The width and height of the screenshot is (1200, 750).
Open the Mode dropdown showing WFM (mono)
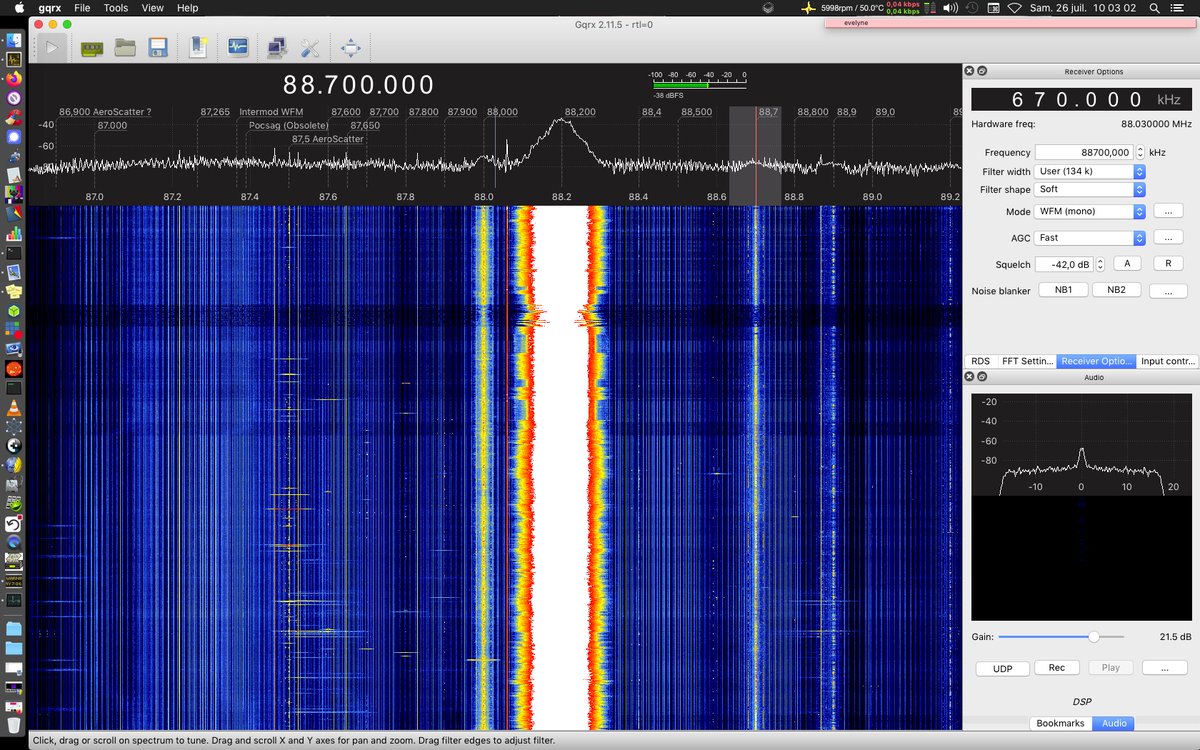[1090, 212]
